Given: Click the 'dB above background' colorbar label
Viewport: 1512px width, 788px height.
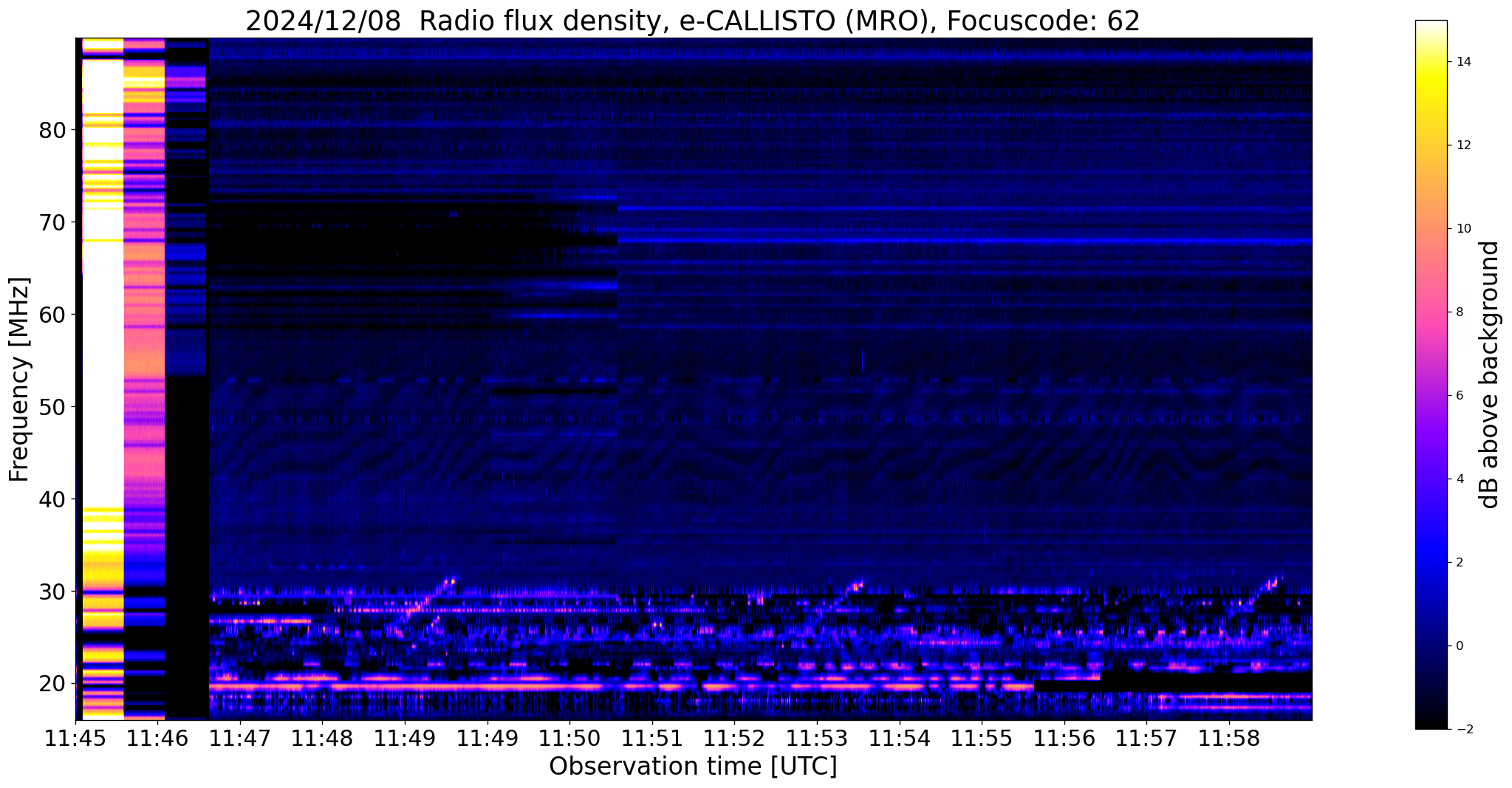Looking at the screenshot, I should click(1490, 374).
